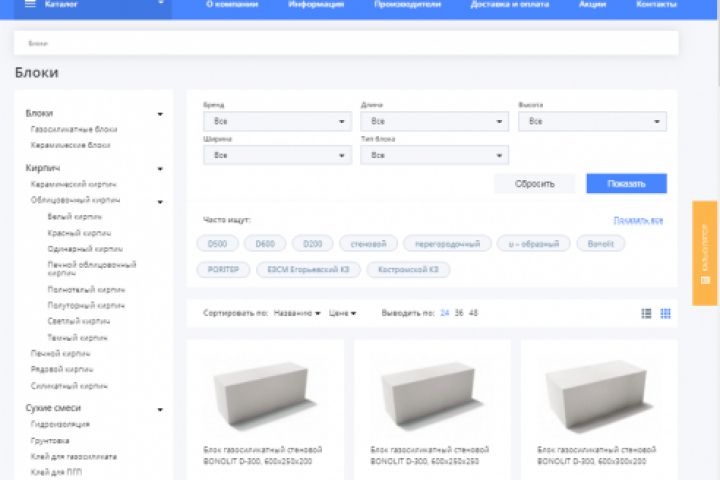Open Полуторный кирпич category
This screenshot has width=720, height=480.
coord(86,305)
